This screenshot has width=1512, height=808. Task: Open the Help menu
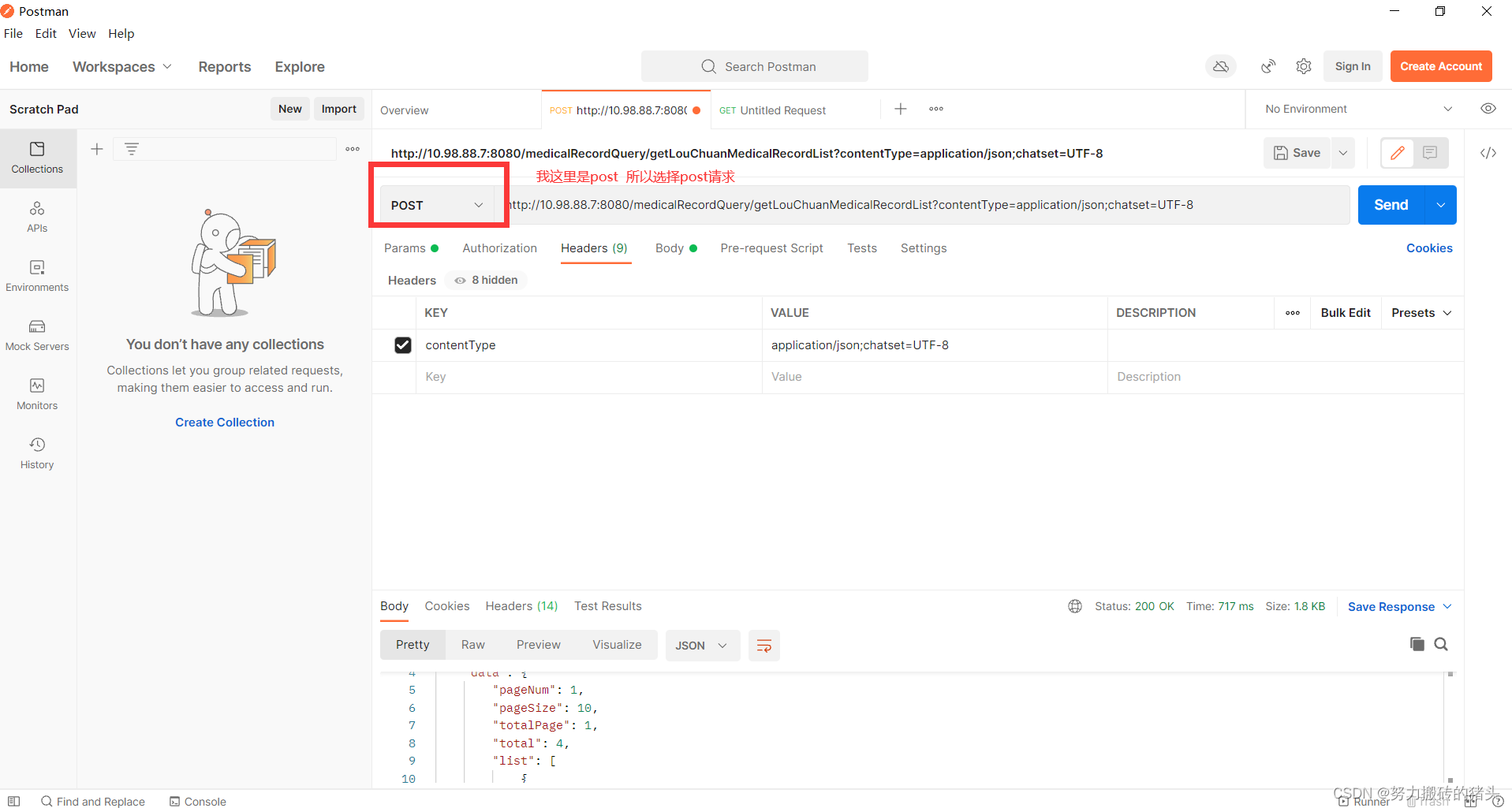pyautogui.click(x=121, y=33)
